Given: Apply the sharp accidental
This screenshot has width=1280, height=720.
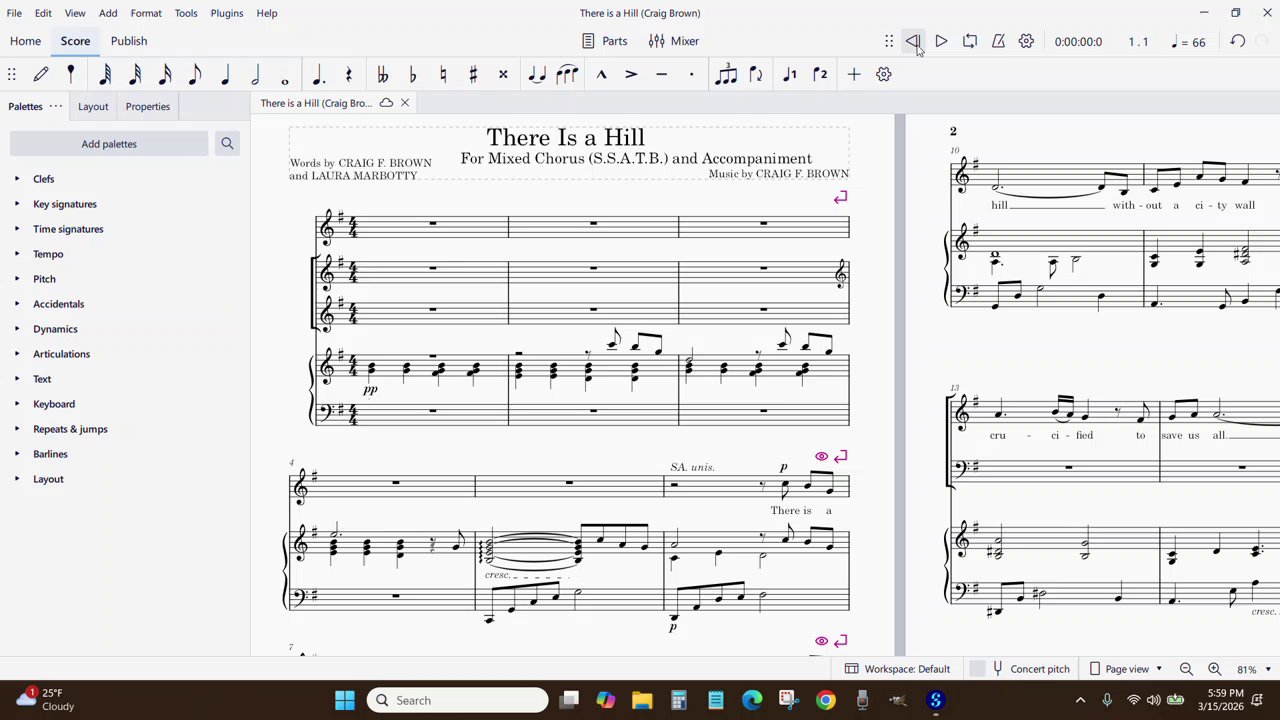Looking at the screenshot, I should point(473,74).
